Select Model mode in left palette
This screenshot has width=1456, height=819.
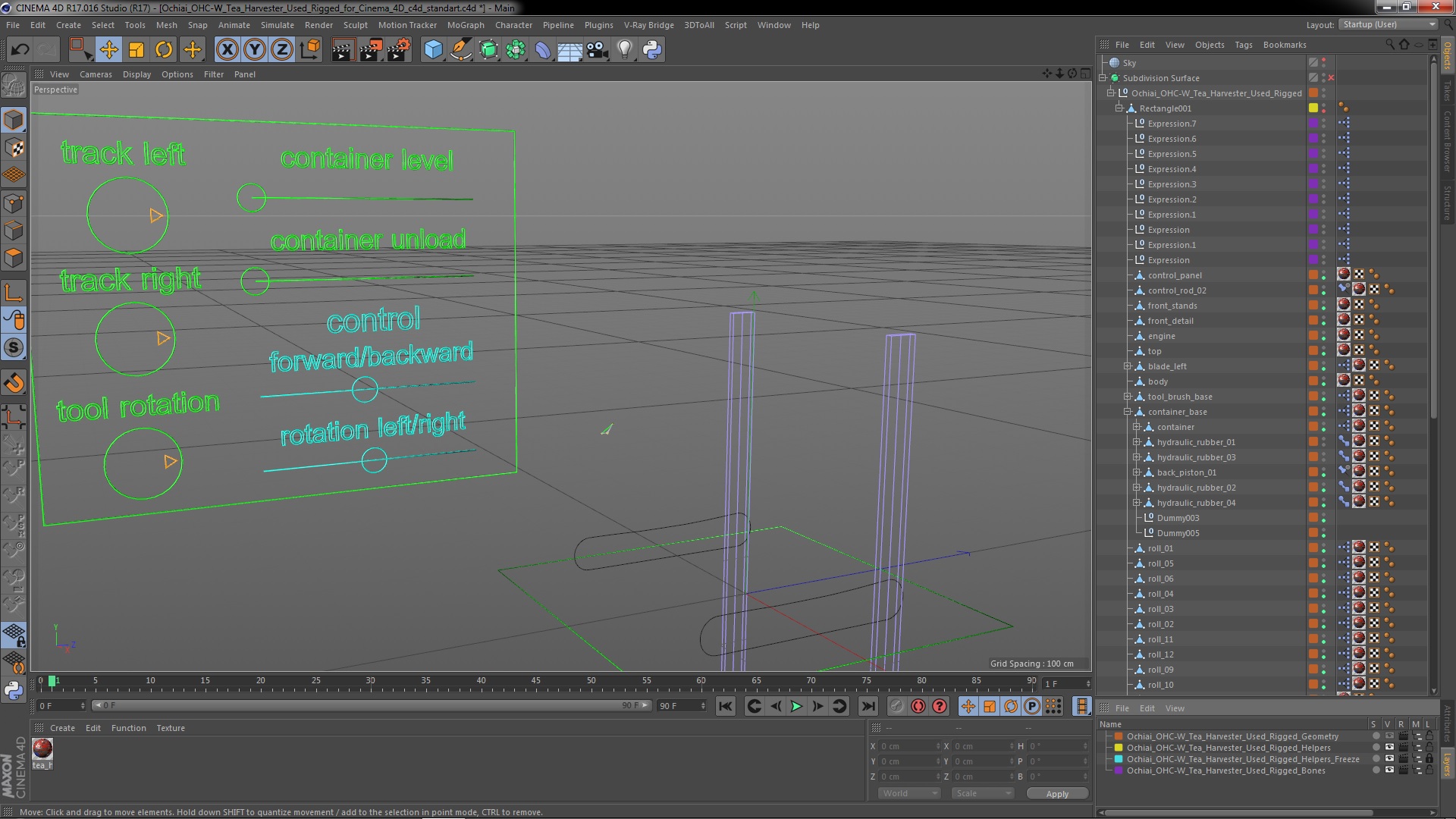(14, 120)
